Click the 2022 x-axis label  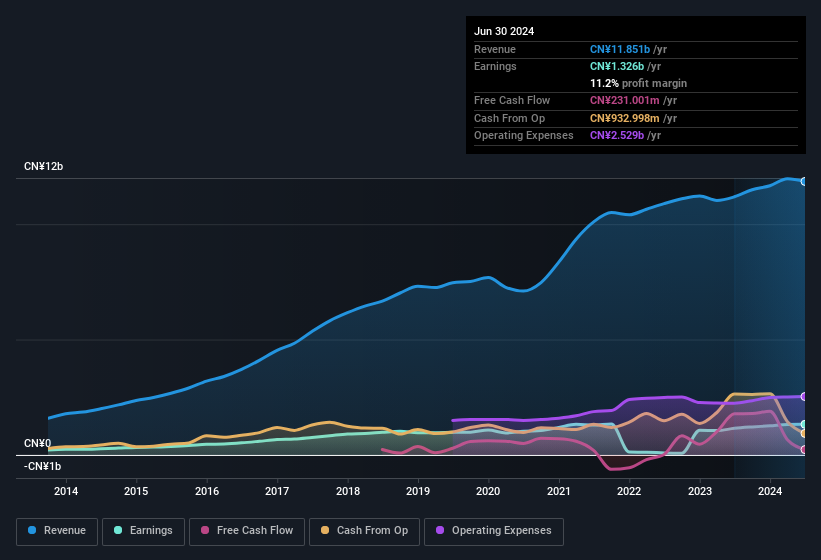point(629,491)
